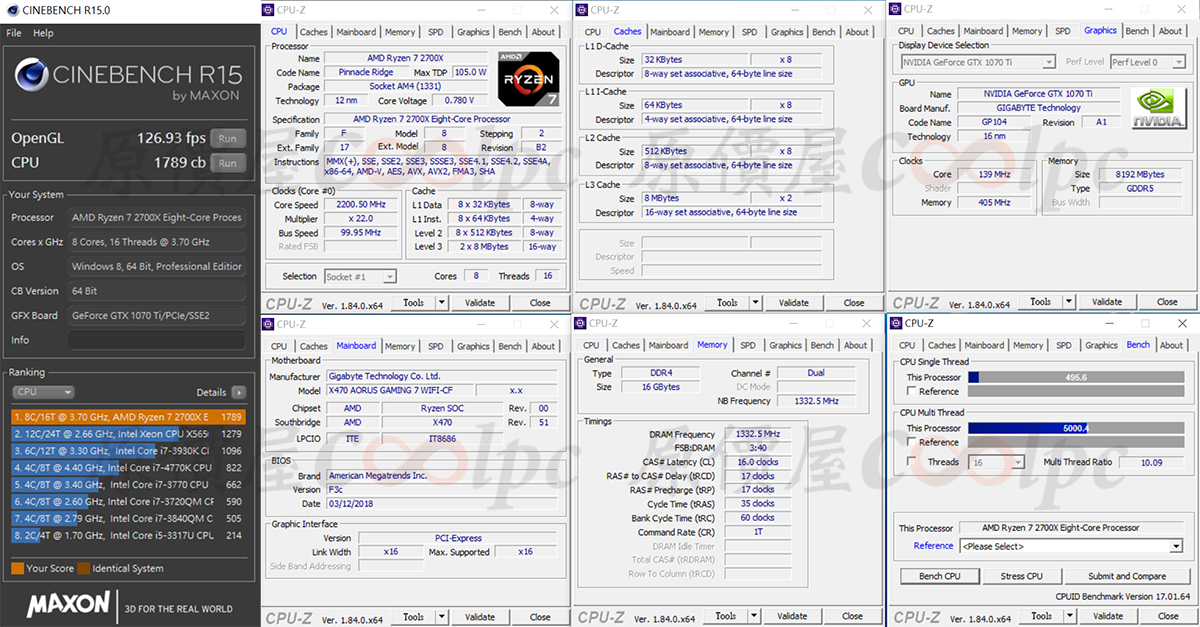Click Validate in the Mainboard window
Screen dimensions: 1200x627
coord(480,617)
